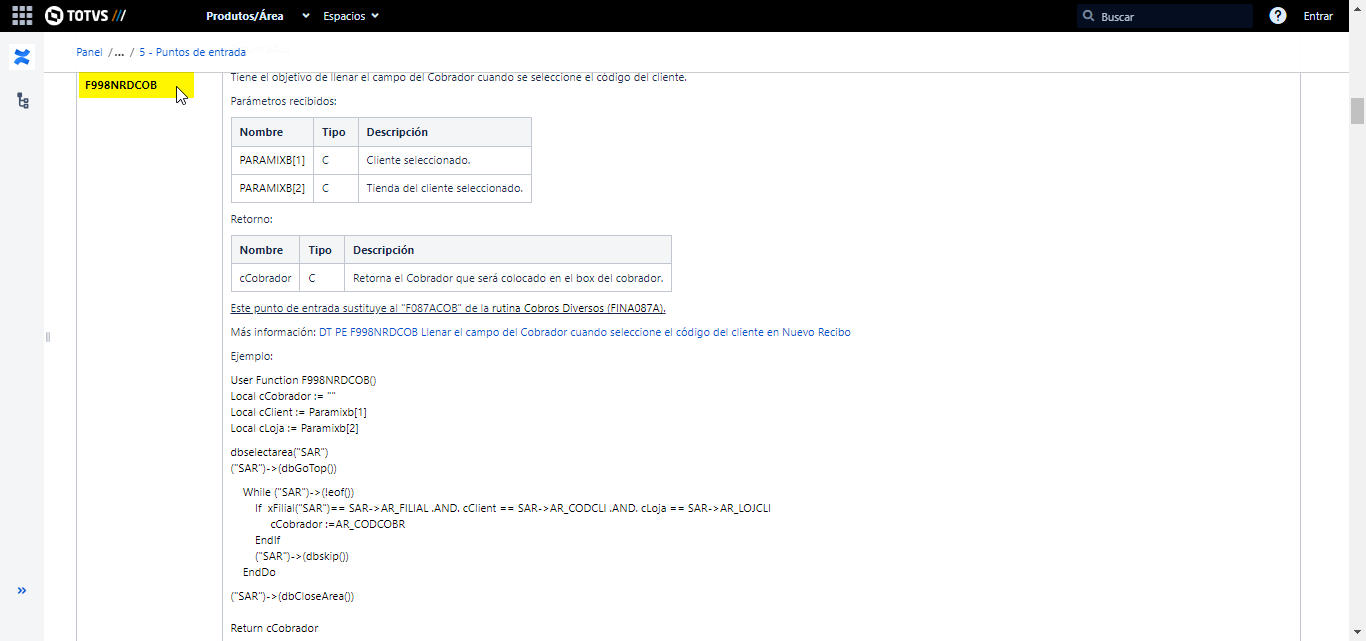Focus the Buscar search field
1366x641 pixels.
pyautogui.click(x=1165, y=16)
